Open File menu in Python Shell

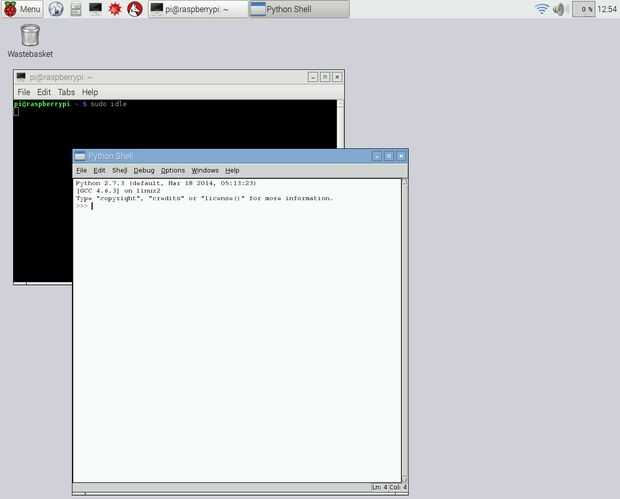pos(81,170)
